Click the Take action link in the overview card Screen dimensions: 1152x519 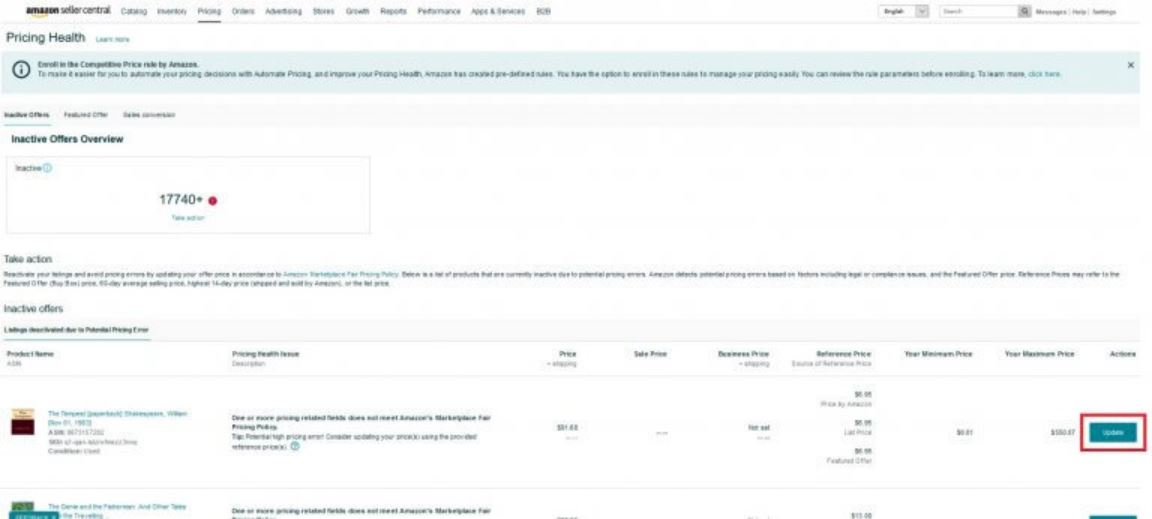coord(188,218)
